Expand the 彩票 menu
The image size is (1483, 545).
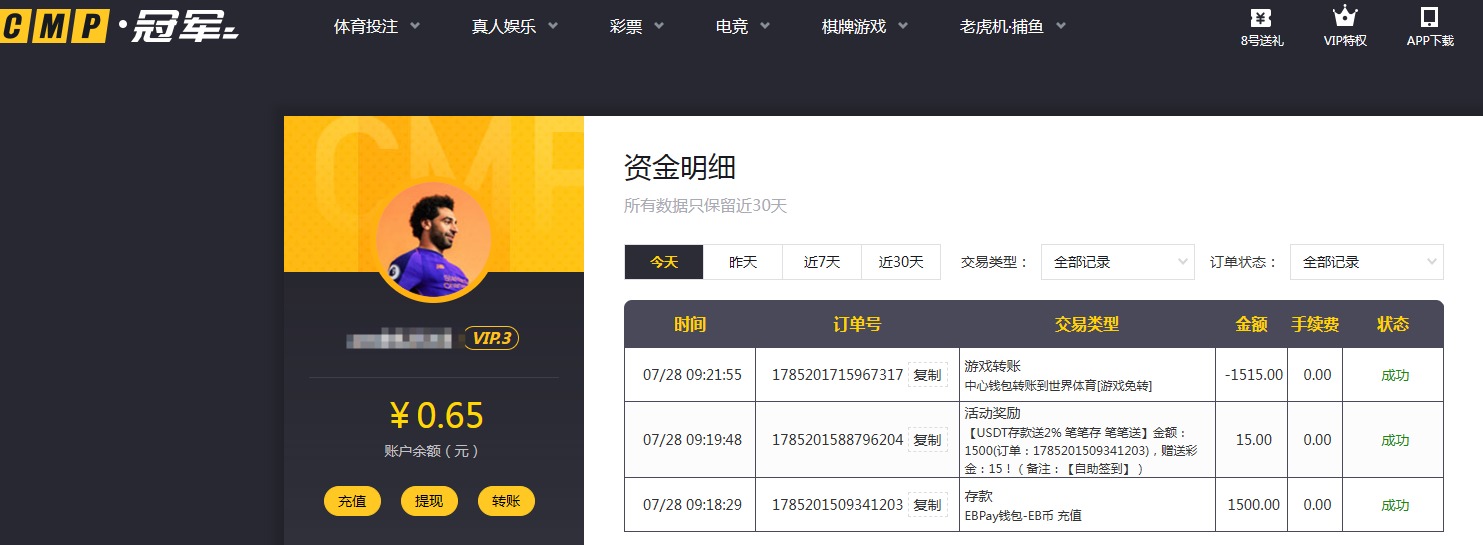pyautogui.click(x=637, y=27)
